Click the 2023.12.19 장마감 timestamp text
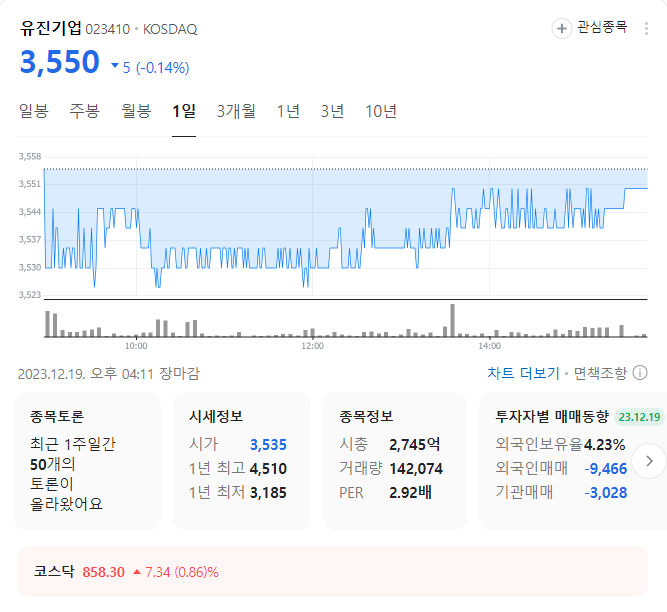 coord(108,373)
